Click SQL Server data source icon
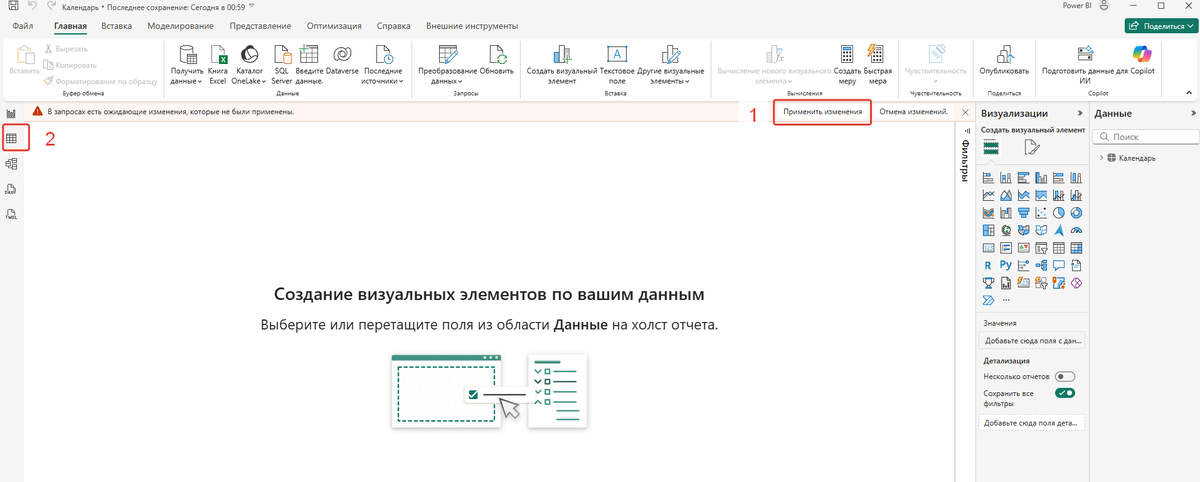 point(282,63)
